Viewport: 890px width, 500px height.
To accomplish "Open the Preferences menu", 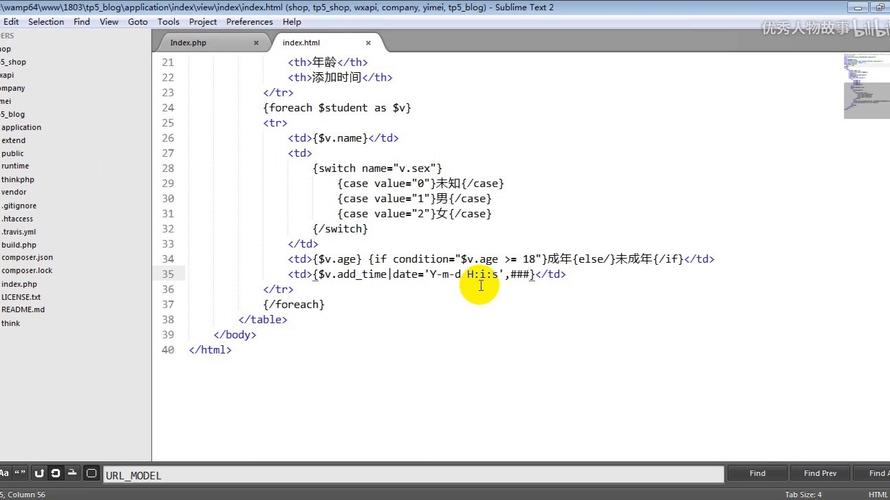I will (x=249, y=21).
